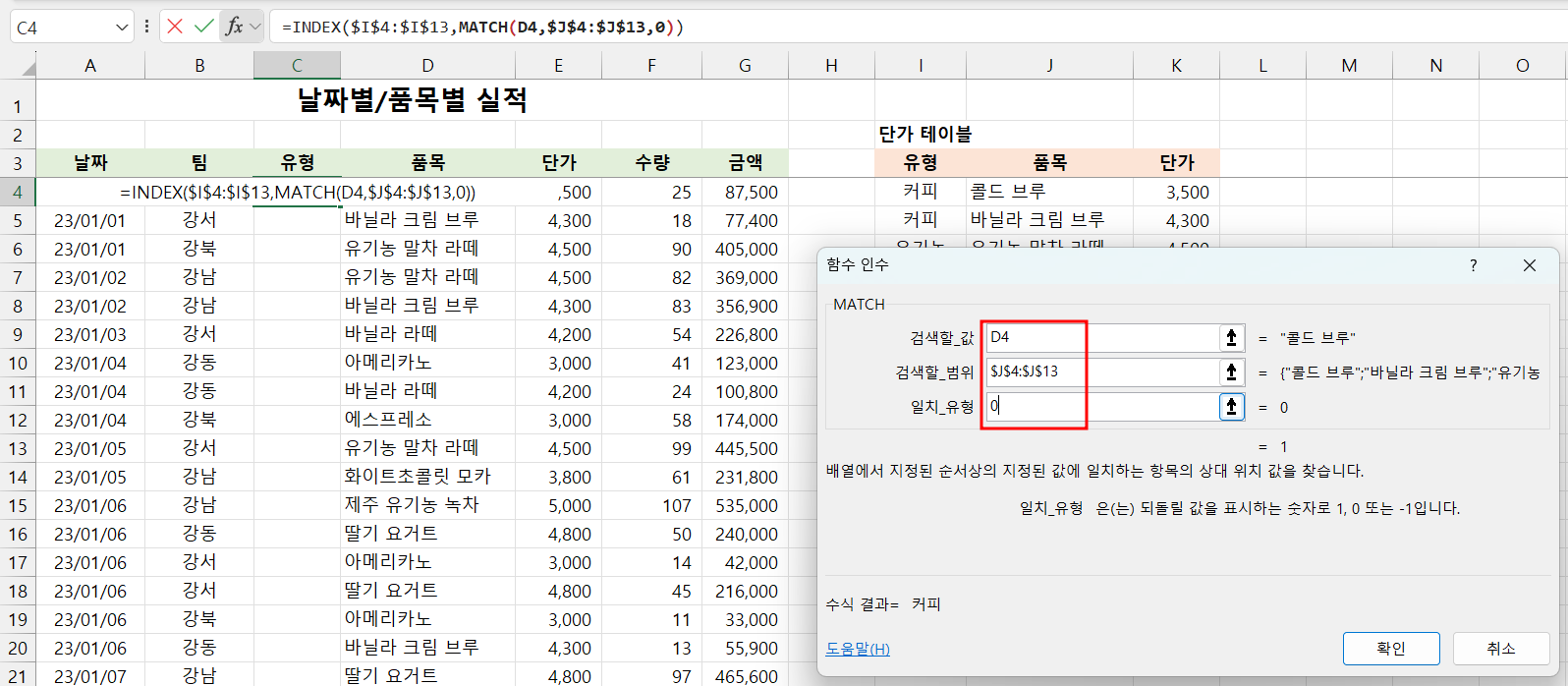Screen dimensions: 1568x686
Task: Collapse dialog for 일치_유형 range selector
Action: point(1231,407)
